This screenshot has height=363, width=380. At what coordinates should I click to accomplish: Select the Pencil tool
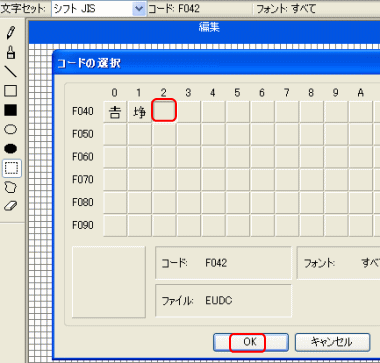[x=11, y=33]
